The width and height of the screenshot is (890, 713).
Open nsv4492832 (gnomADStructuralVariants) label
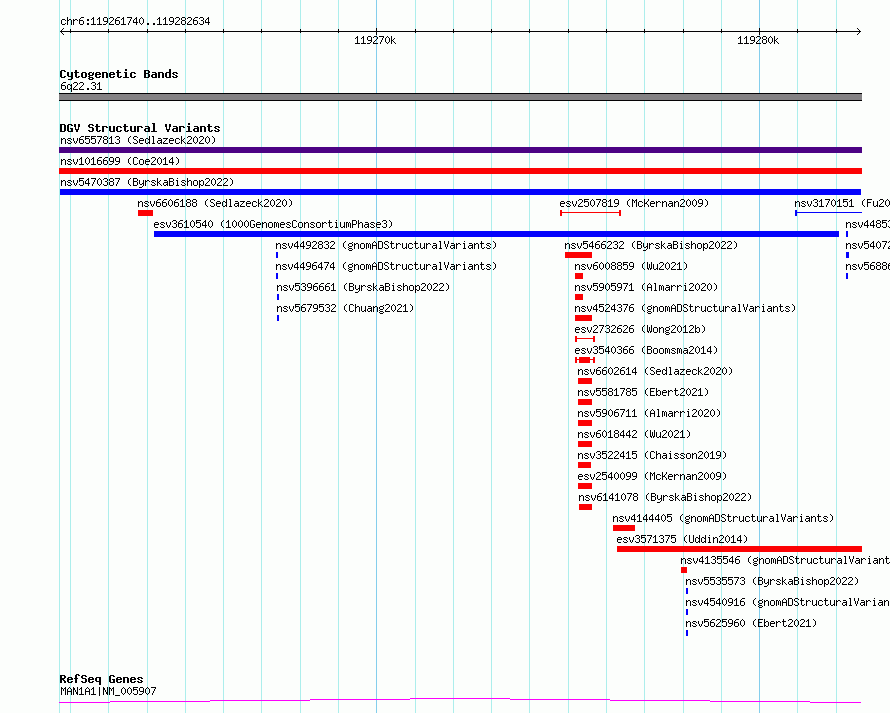point(386,245)
